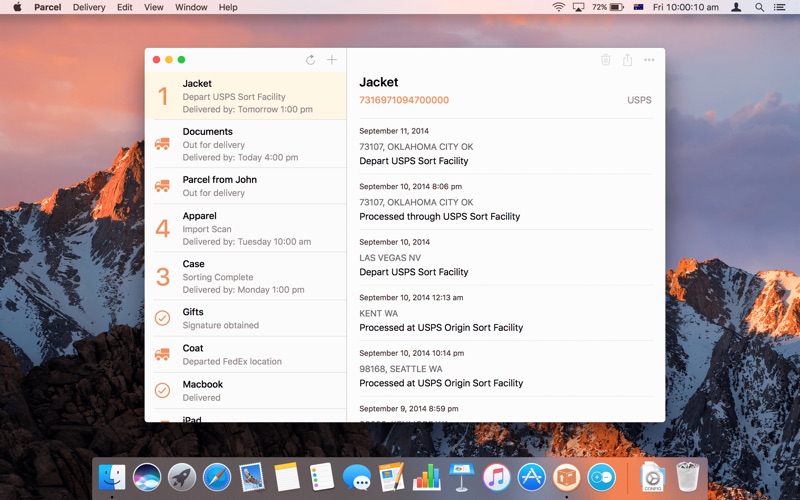Open the Delivery menu

click(x=89, y=7)
